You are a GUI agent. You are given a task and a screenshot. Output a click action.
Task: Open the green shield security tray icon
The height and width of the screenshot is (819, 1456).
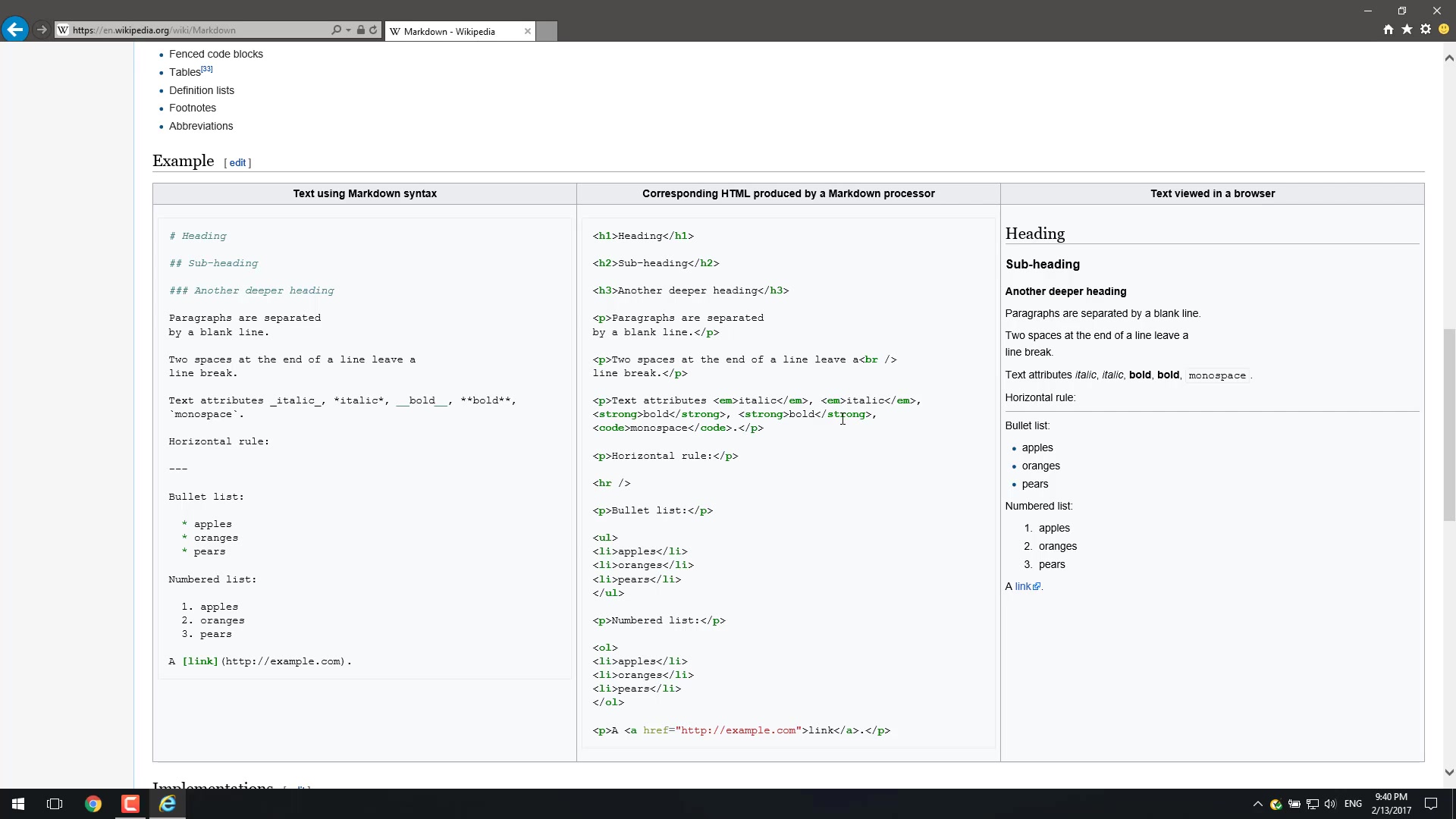click(x=1276, y=804)
